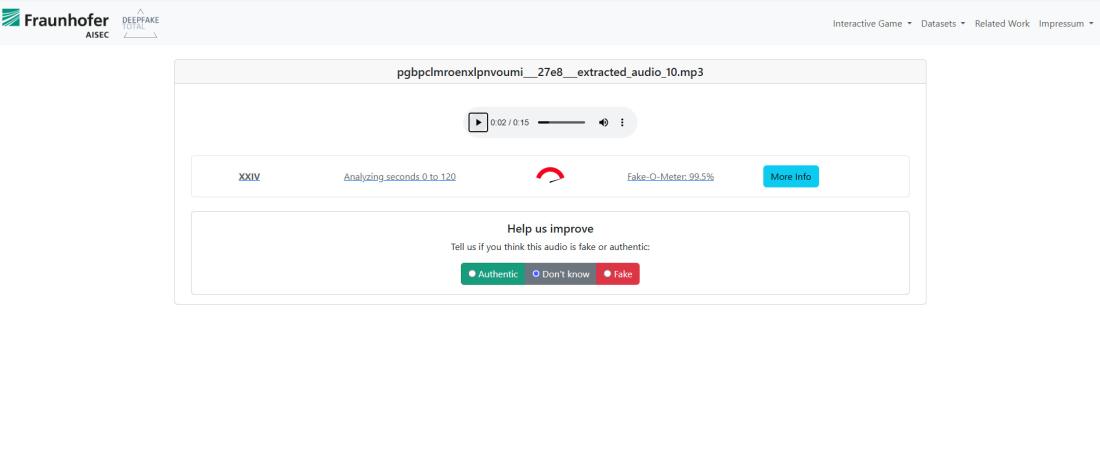Click the audio seek progress bar
The width and height of the screenshot is (1100, 467).
(x=561, y=122)
